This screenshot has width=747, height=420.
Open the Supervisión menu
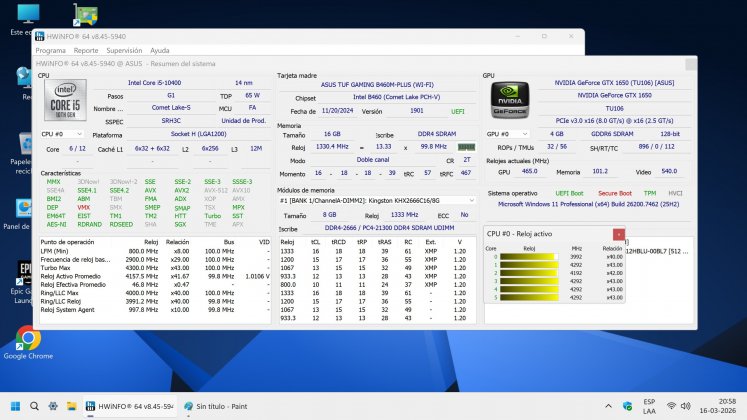click(124, 49)
